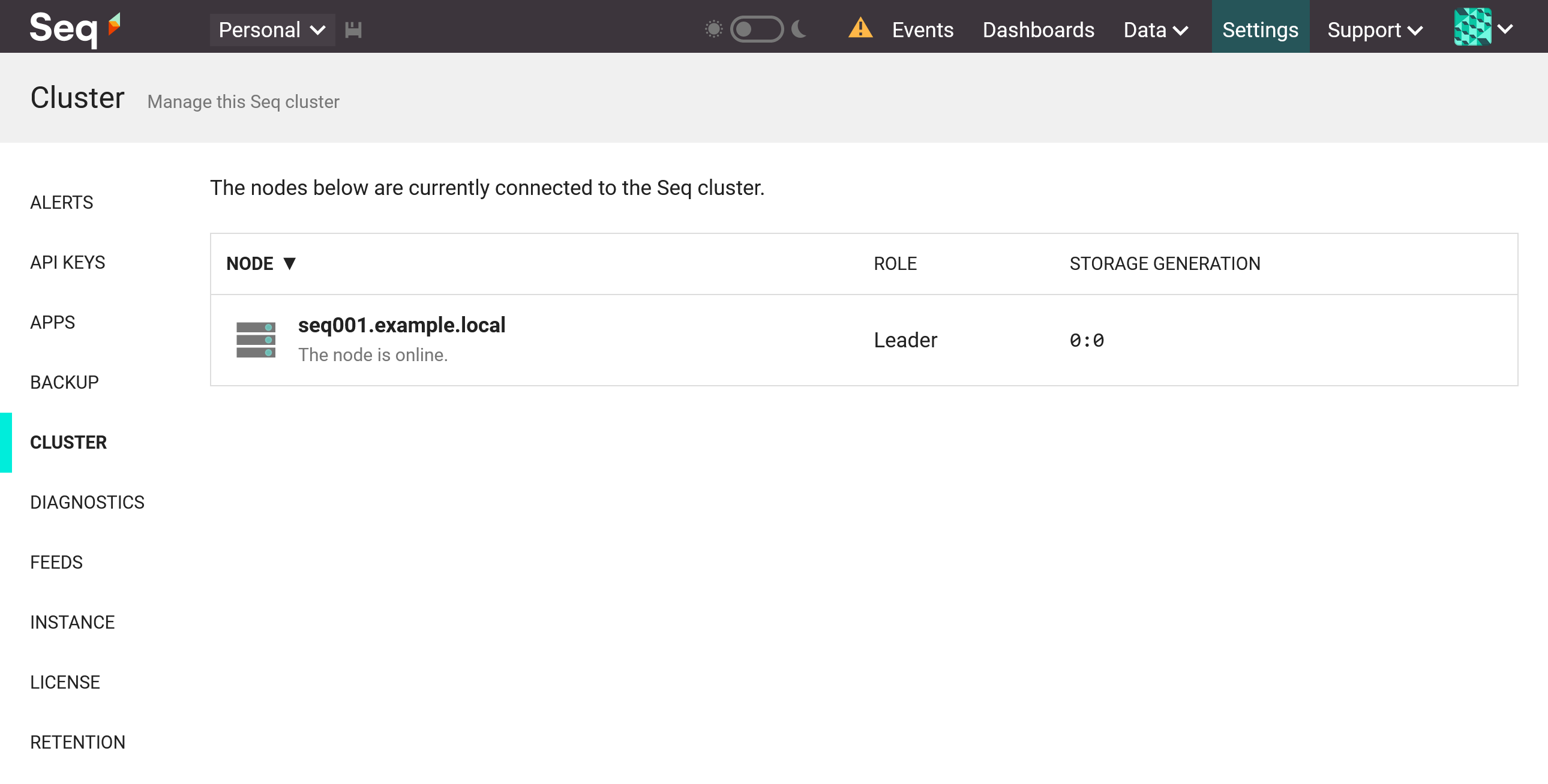
Task: Open the Personal workspace dropdown
Action: (272, 29)
